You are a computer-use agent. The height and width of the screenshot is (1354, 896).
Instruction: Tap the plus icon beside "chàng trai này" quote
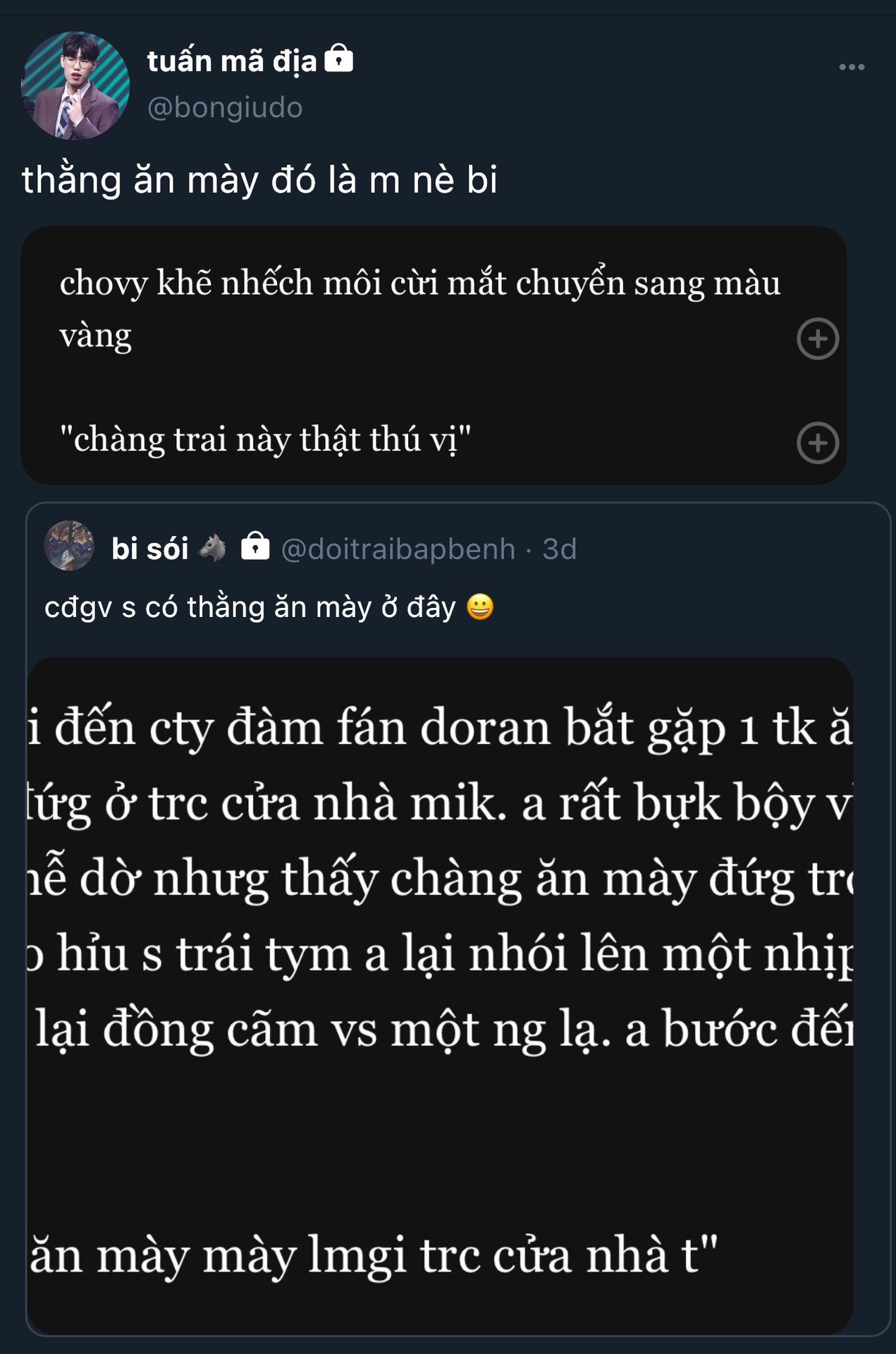[817, 443]
